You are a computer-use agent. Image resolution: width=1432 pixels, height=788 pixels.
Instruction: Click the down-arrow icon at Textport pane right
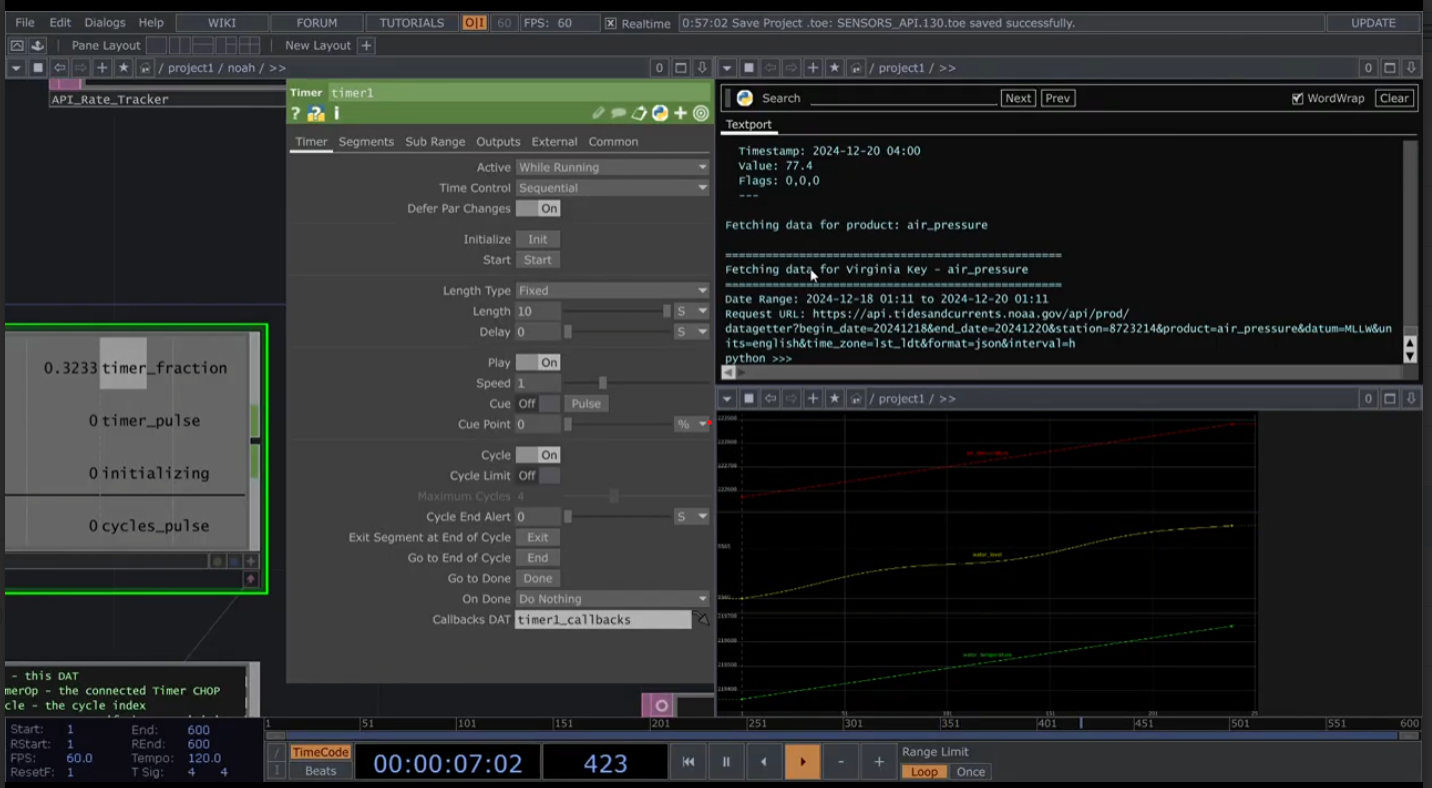[1411, 68]
